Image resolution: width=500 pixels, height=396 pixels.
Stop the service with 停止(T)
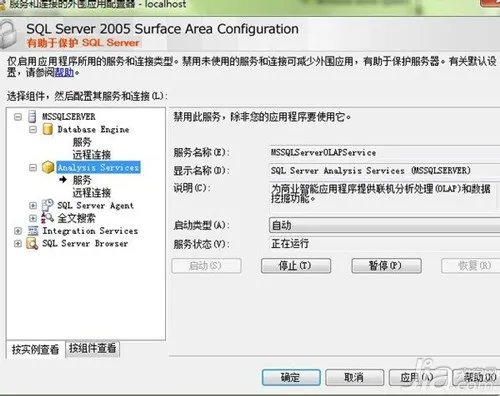pos(296,266)
